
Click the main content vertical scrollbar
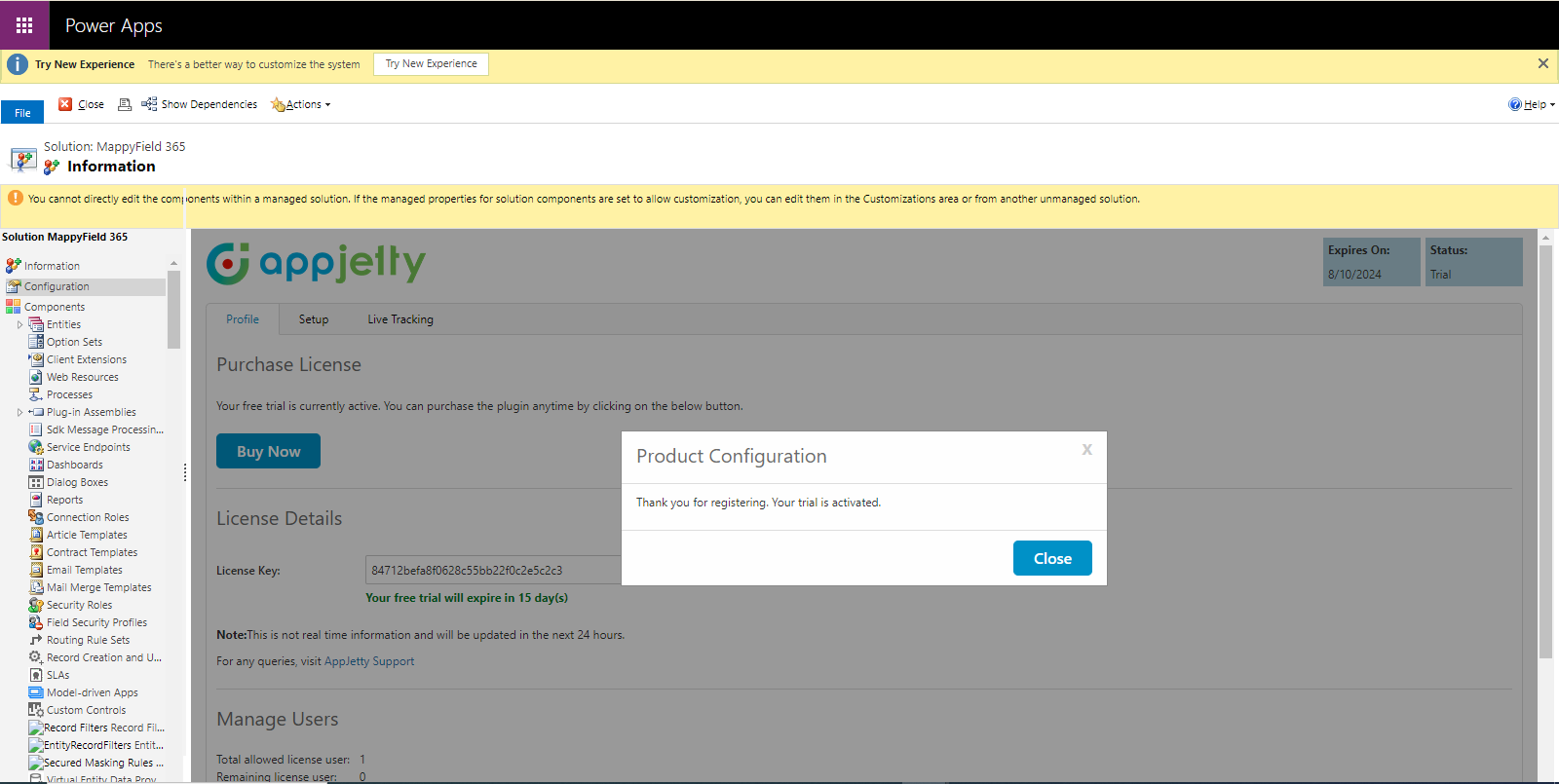[1545, 451]
